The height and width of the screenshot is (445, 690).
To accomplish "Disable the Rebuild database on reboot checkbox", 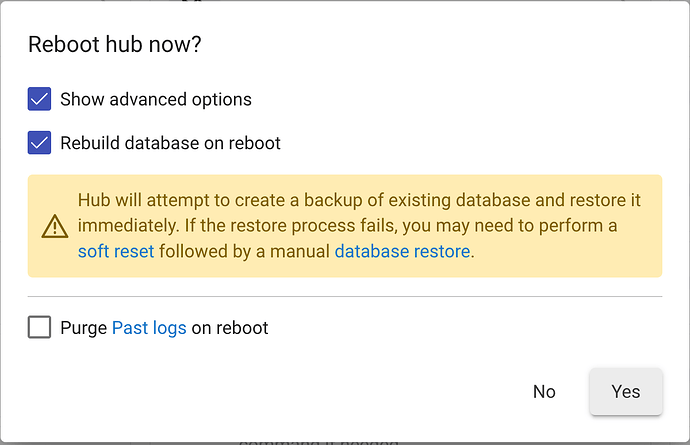I will [x=39, y=143].
